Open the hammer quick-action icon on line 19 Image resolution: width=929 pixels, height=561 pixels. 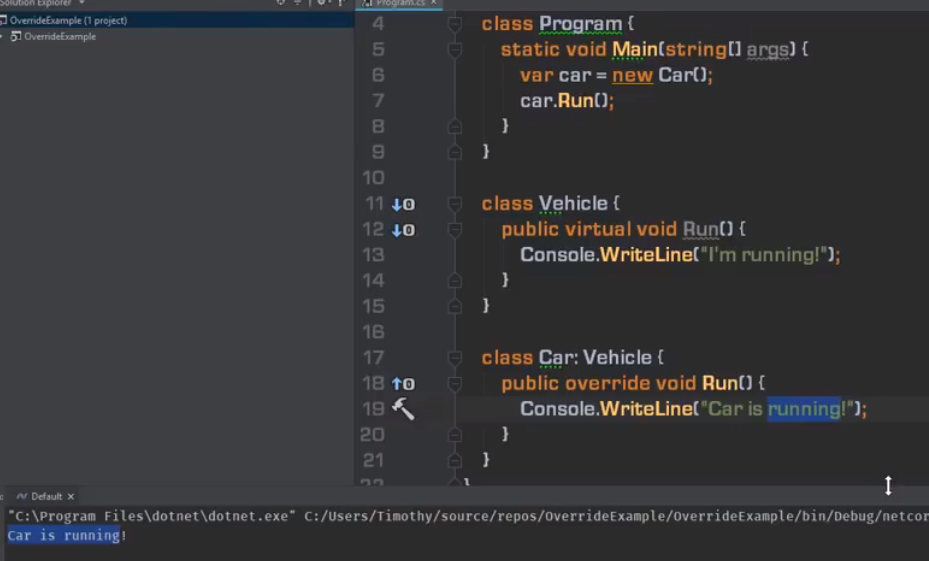tap(403, 409)
